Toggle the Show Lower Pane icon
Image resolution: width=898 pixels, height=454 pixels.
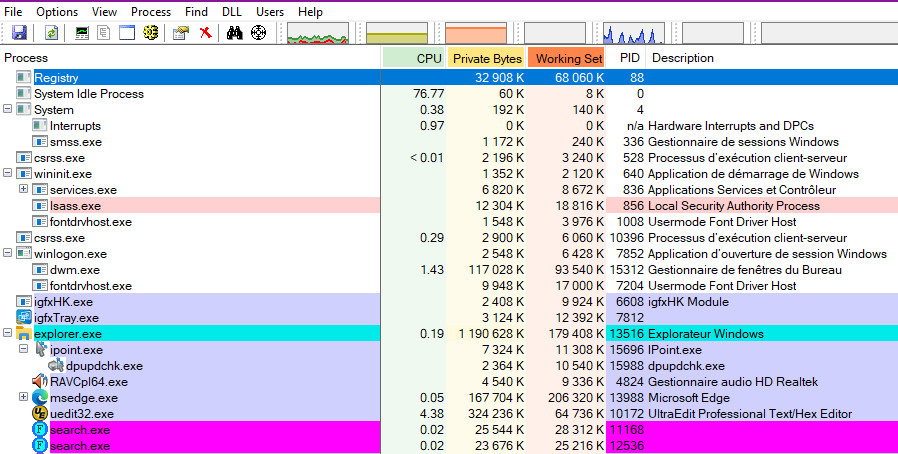click(127, 33)
